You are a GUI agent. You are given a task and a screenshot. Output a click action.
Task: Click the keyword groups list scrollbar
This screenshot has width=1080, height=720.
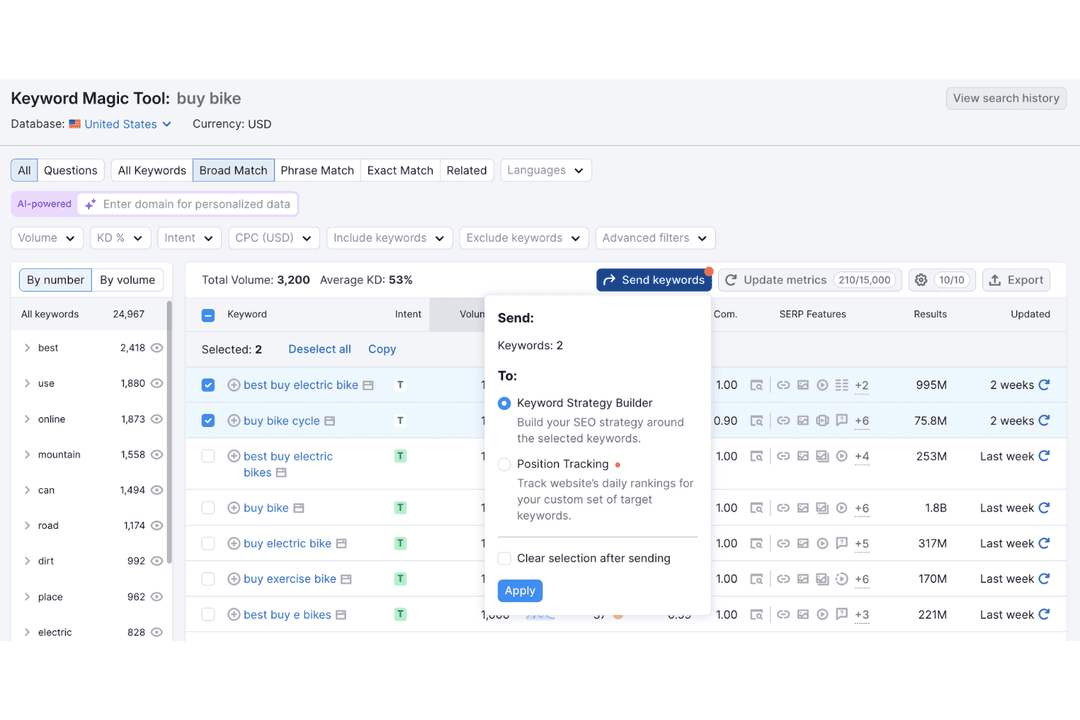tap(169, 431)
